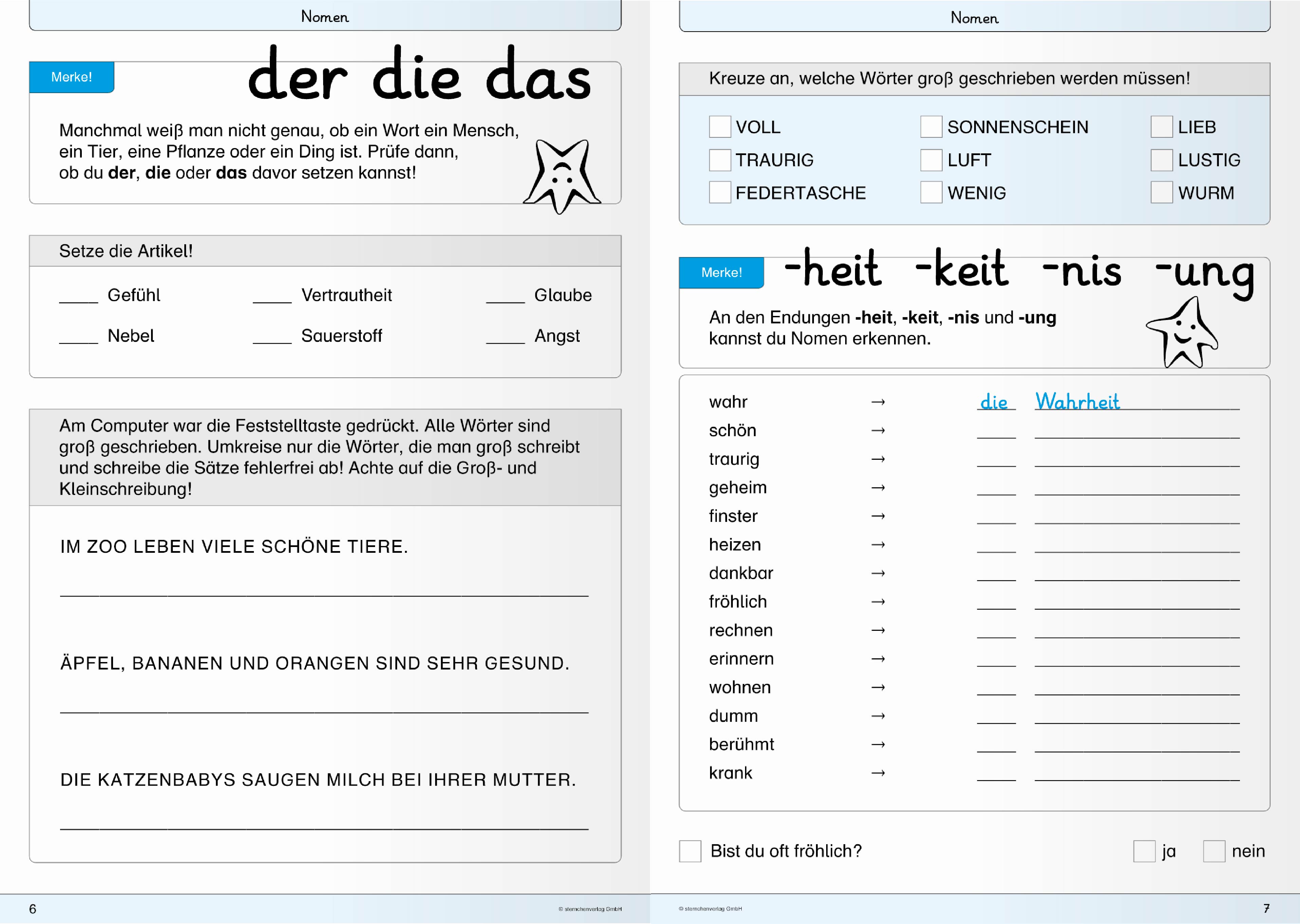Viewport: 1300px width, 924px height.
Task: Mark the WURM checkbox
Action: point(1161,193)
